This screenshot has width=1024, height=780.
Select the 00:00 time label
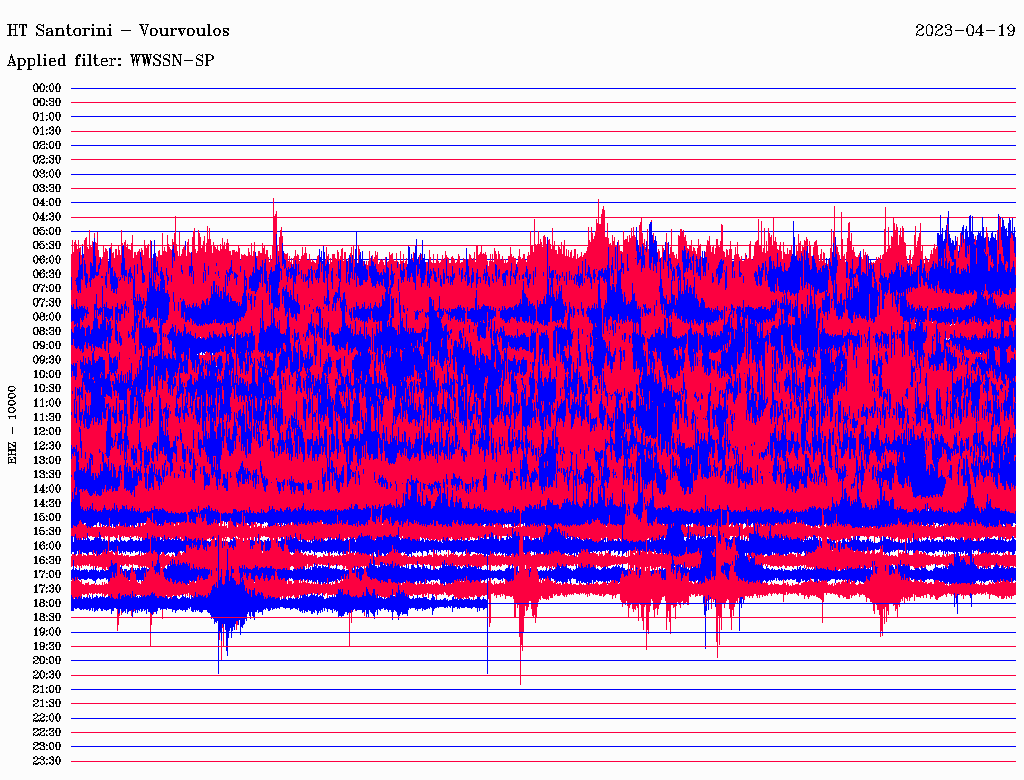(47, 88)
